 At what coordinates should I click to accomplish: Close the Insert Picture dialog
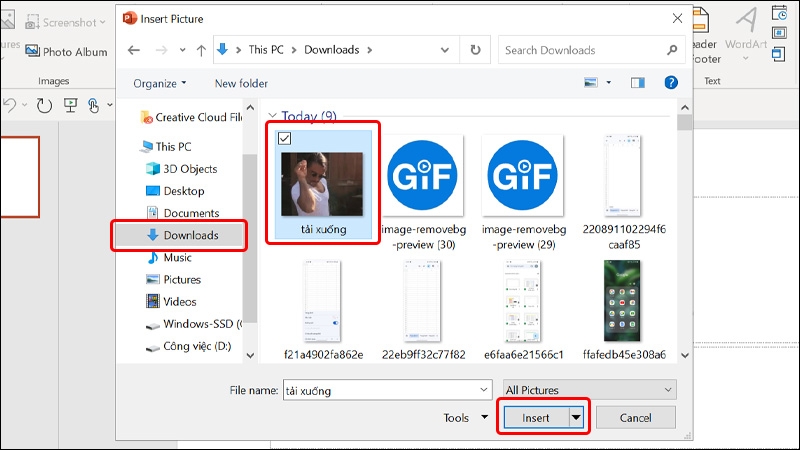[x=677, y=19]
